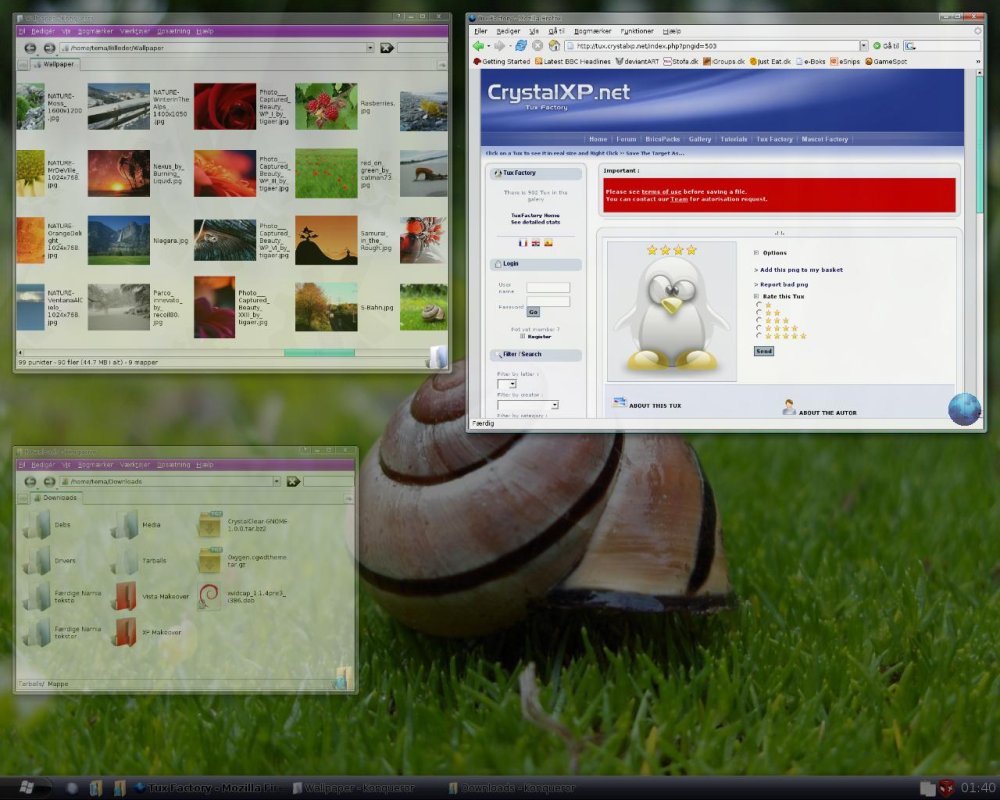Viewport: 1000px width, 800px height.
Task: Select the CrystalClear GNOME tar.bz2 archive
Action: click(243, 524)
